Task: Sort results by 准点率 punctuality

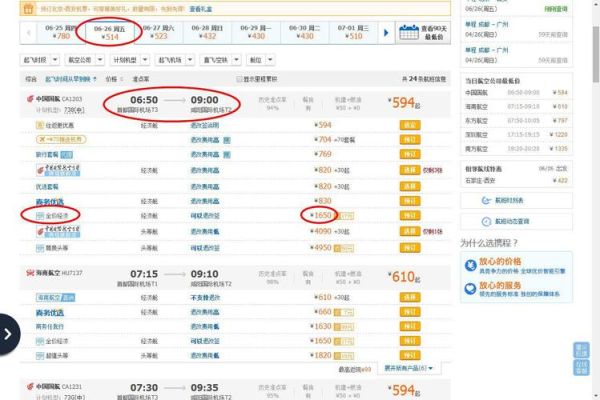Action: [141, 79]
